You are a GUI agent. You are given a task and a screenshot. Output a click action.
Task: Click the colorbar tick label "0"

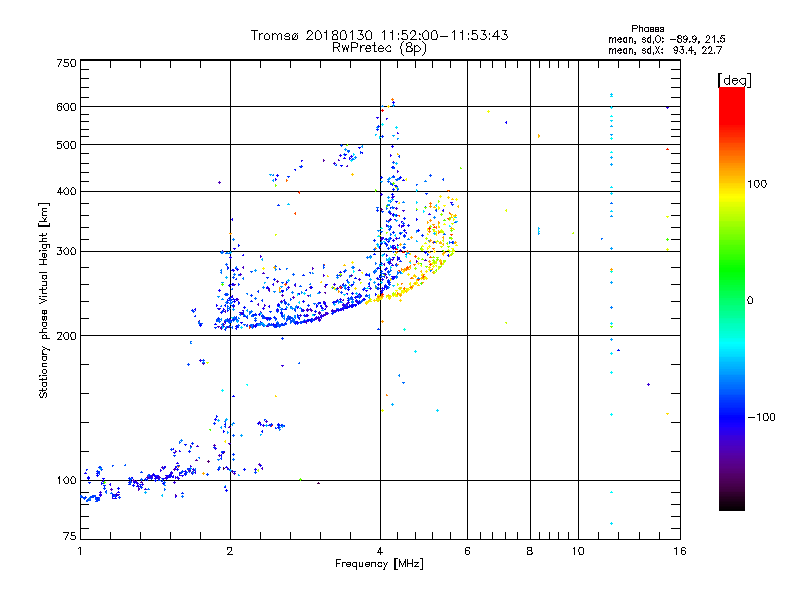(750, 301)
